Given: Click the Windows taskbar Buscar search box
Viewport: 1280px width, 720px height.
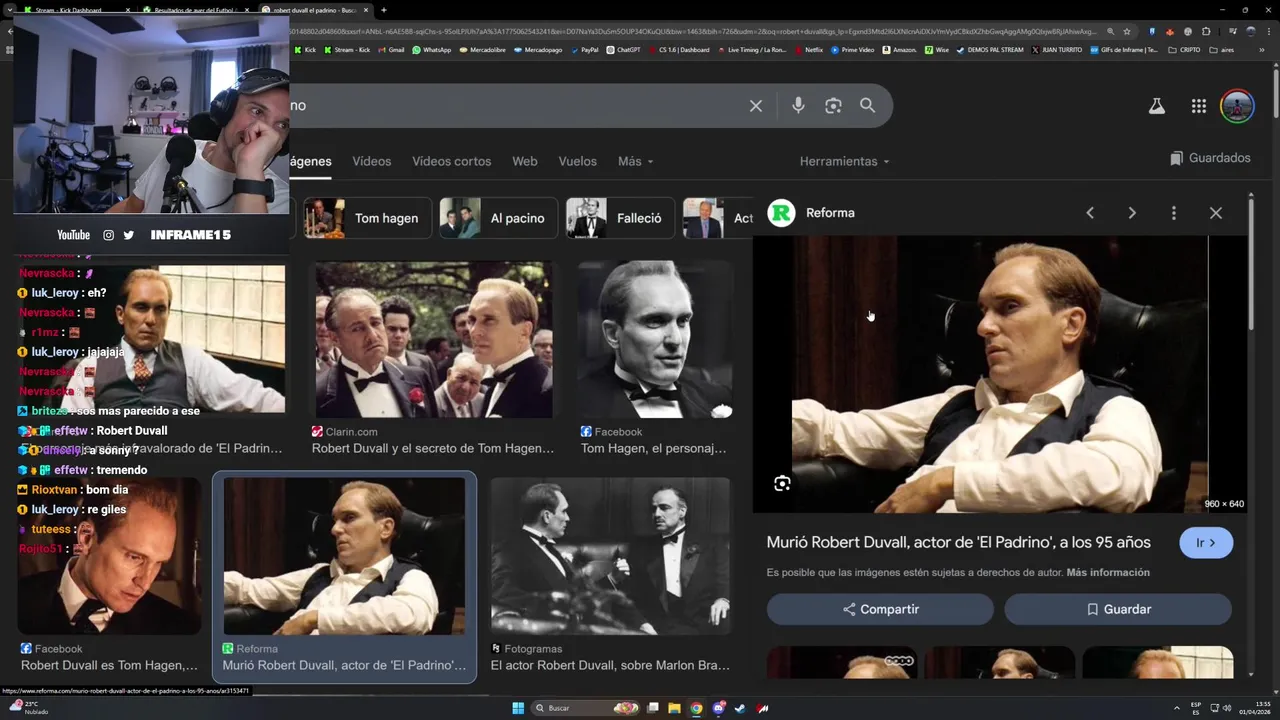Looking at the screenshot, I should [585, 708].
